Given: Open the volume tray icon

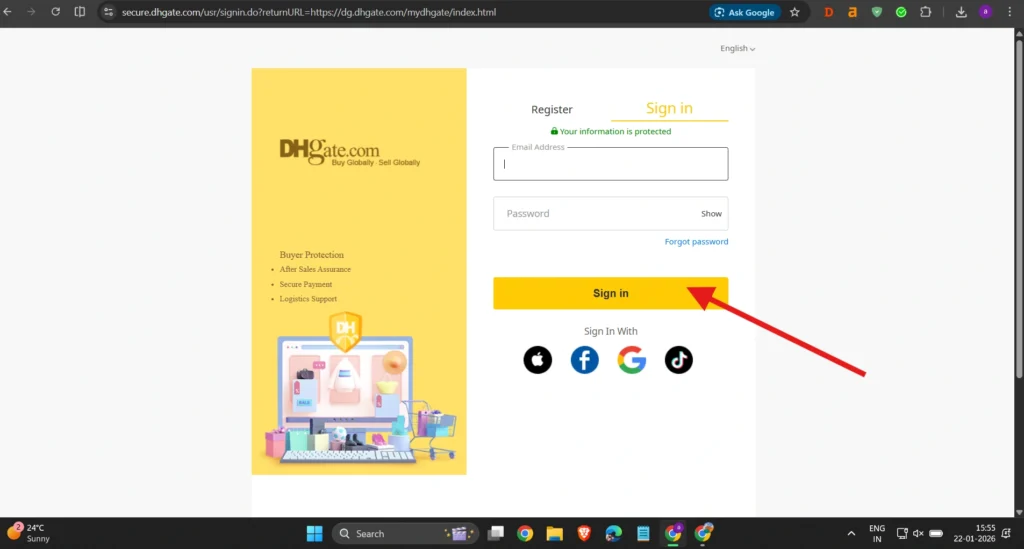Looking at the screenshot, I should point(918,533).
